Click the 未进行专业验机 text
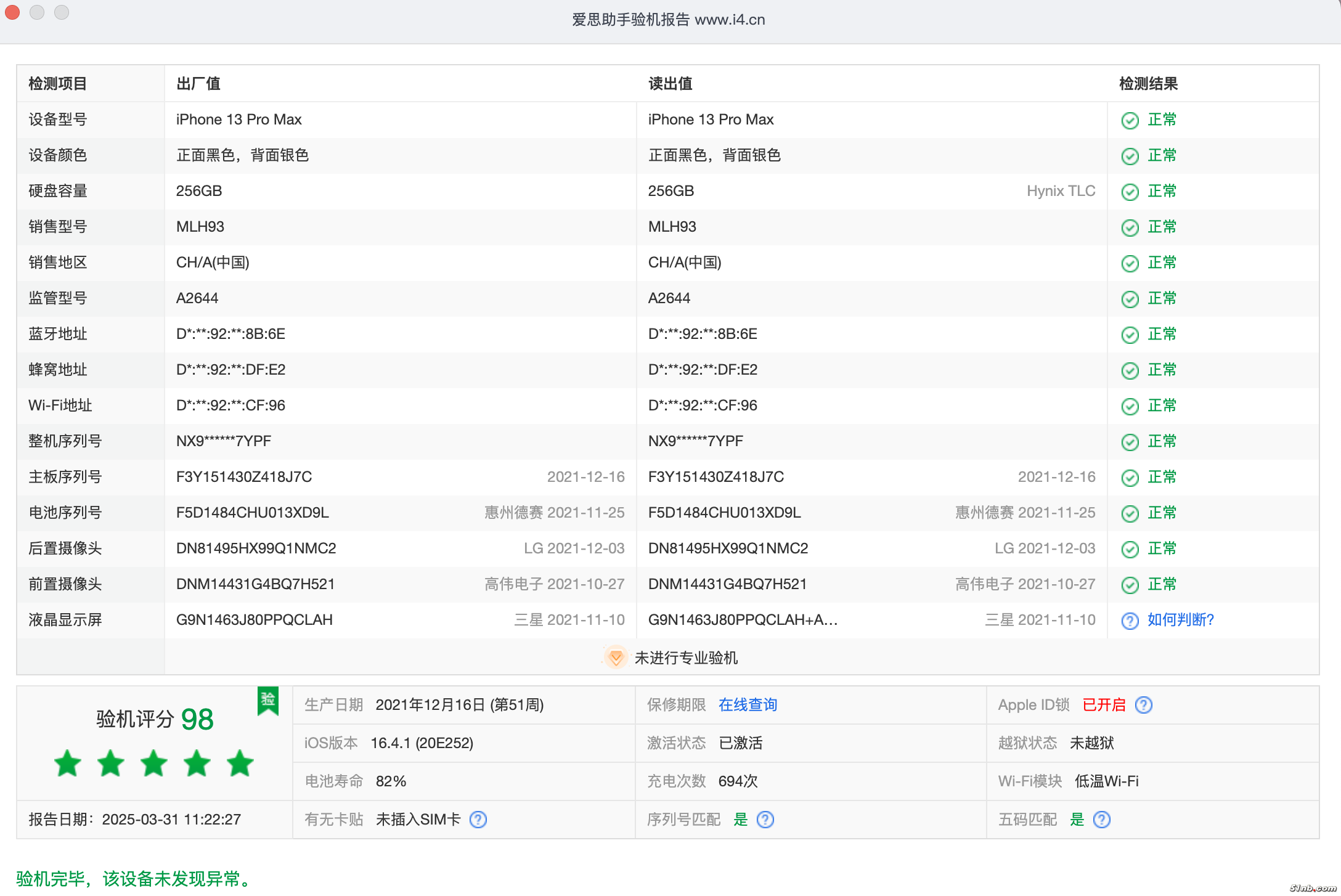Image resolution: width=1341 pixels, height=896 pixels. pyautogui.click(x=686, y=658)
